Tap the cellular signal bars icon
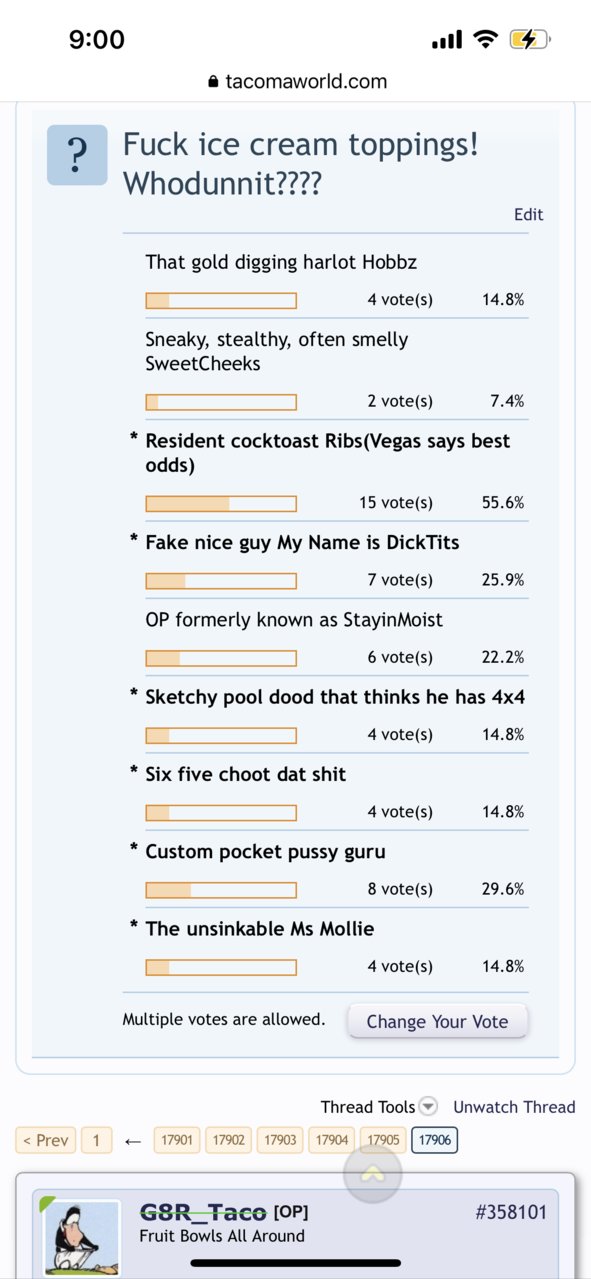591x1279 pixels. point(446,40)
